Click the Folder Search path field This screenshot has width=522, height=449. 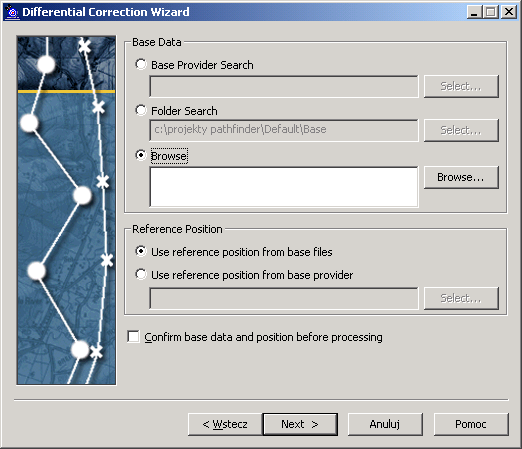point(284,130)
